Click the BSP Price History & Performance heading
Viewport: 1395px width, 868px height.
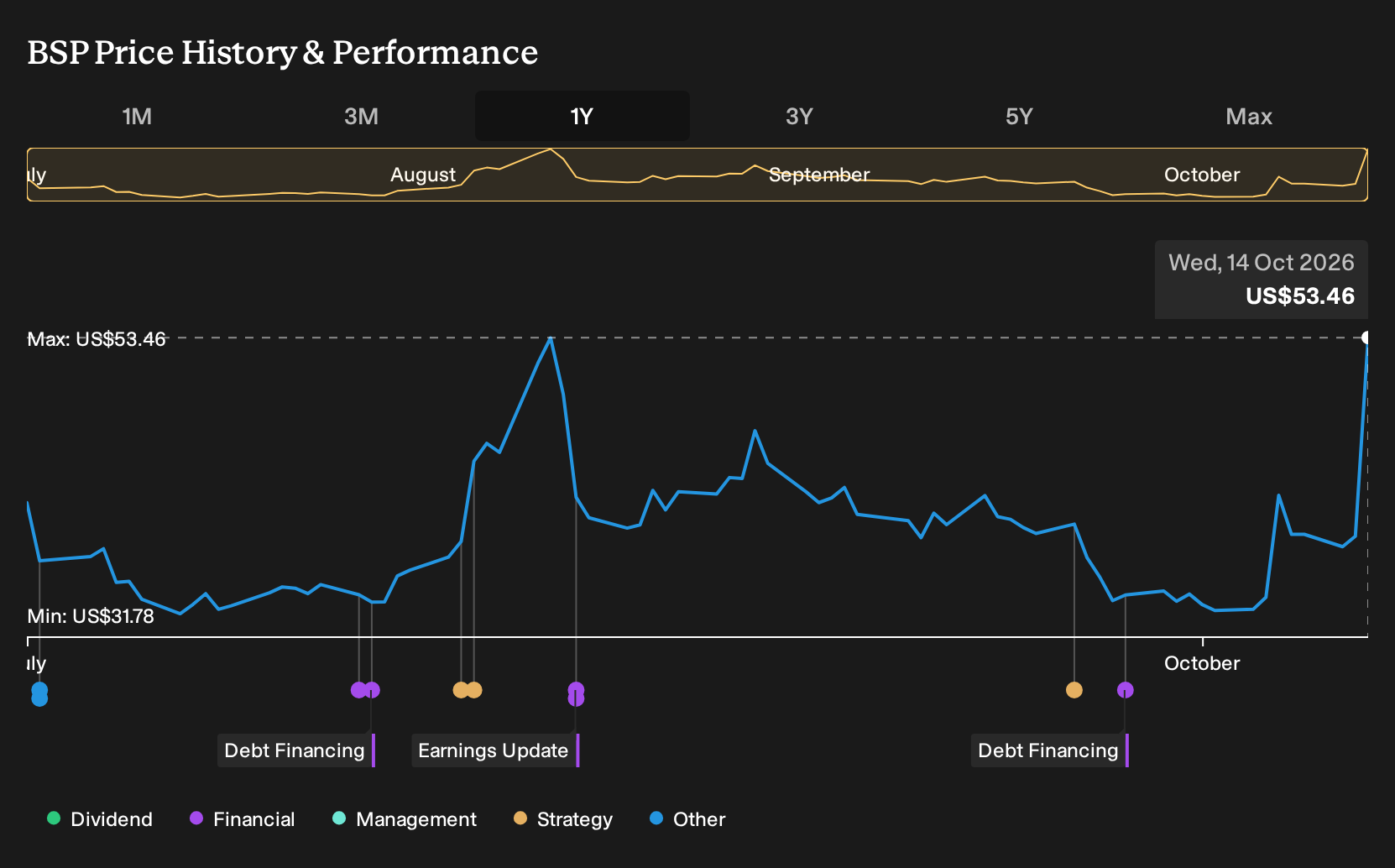pos(283,52)
